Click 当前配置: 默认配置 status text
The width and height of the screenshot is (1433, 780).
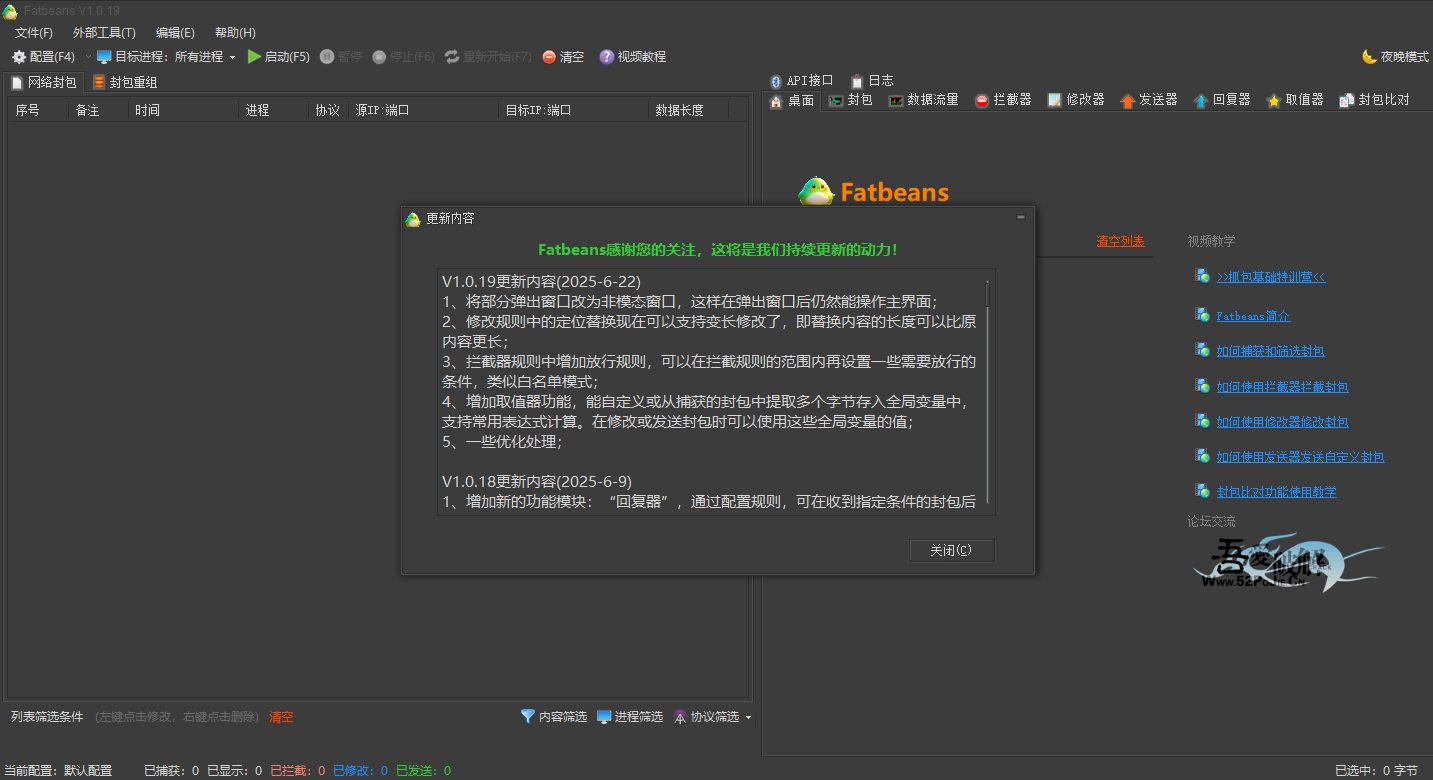58,771
